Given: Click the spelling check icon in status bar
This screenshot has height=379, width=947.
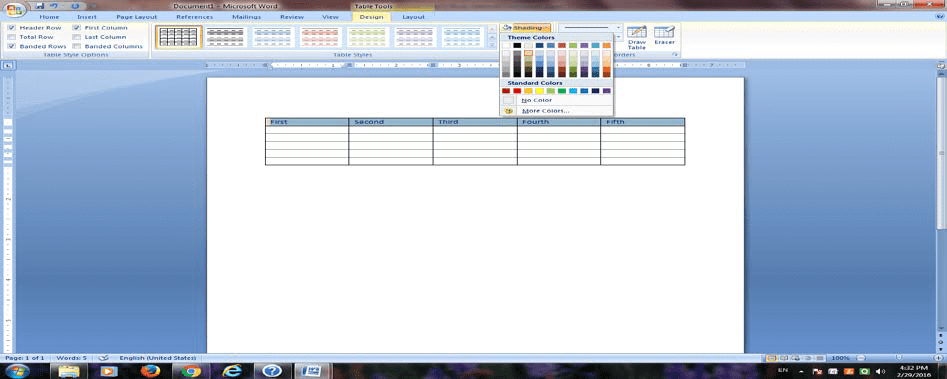Looking at the screenshot, I should pyautogui.click(x=103, y=358).
